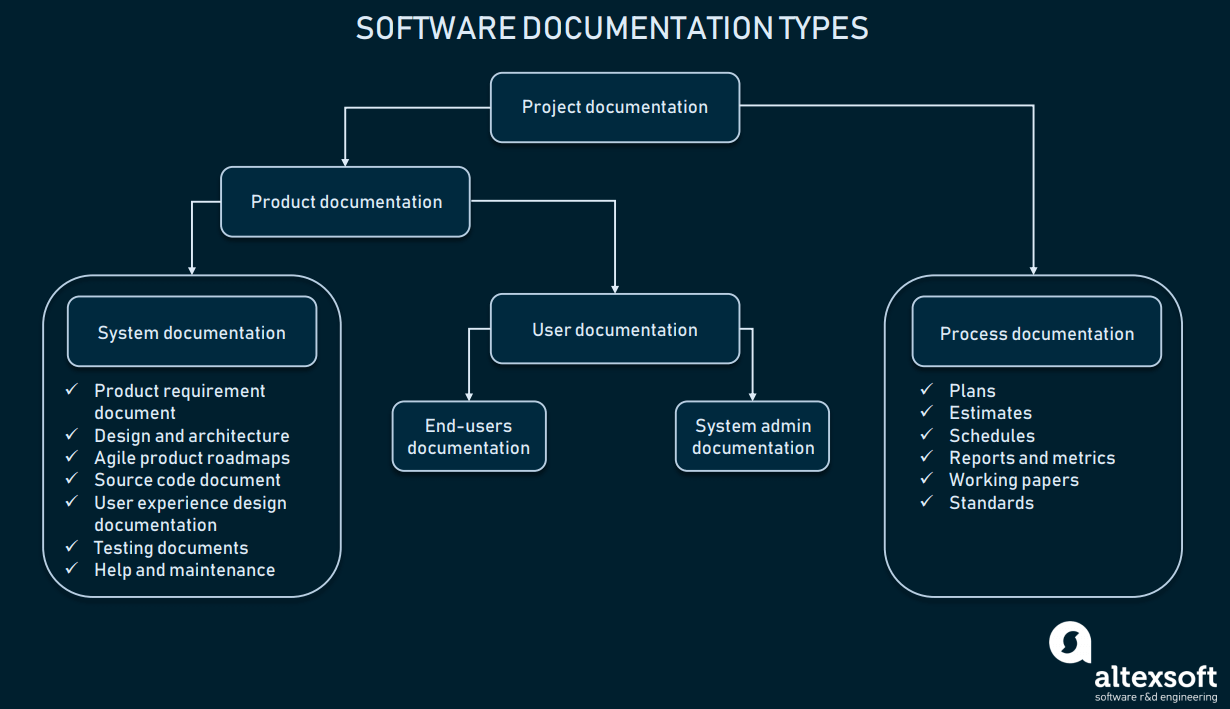Select the Agile product roadmaps item

pos(192,458)
